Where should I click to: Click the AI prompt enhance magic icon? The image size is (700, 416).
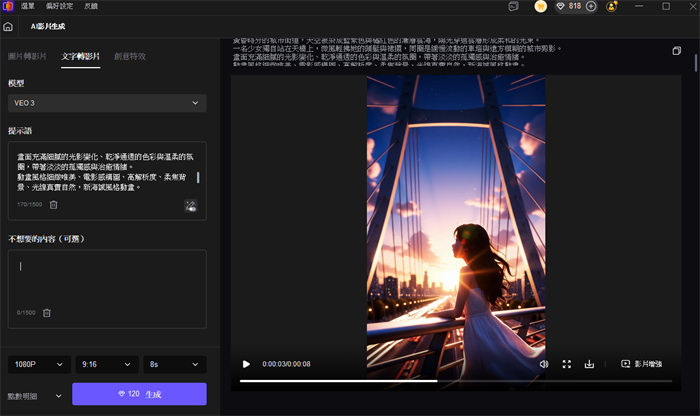191,205
